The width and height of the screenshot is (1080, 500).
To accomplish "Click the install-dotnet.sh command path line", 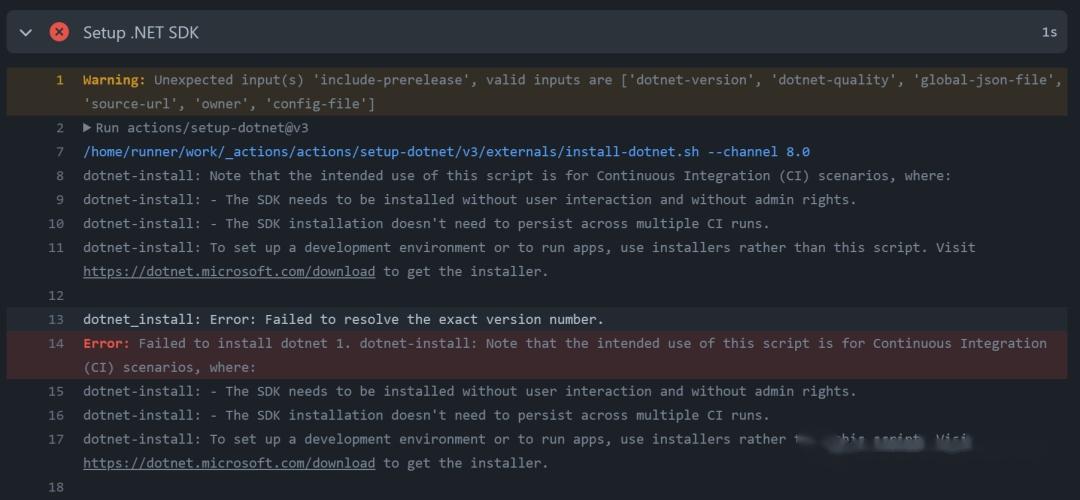I will (446, 152).
